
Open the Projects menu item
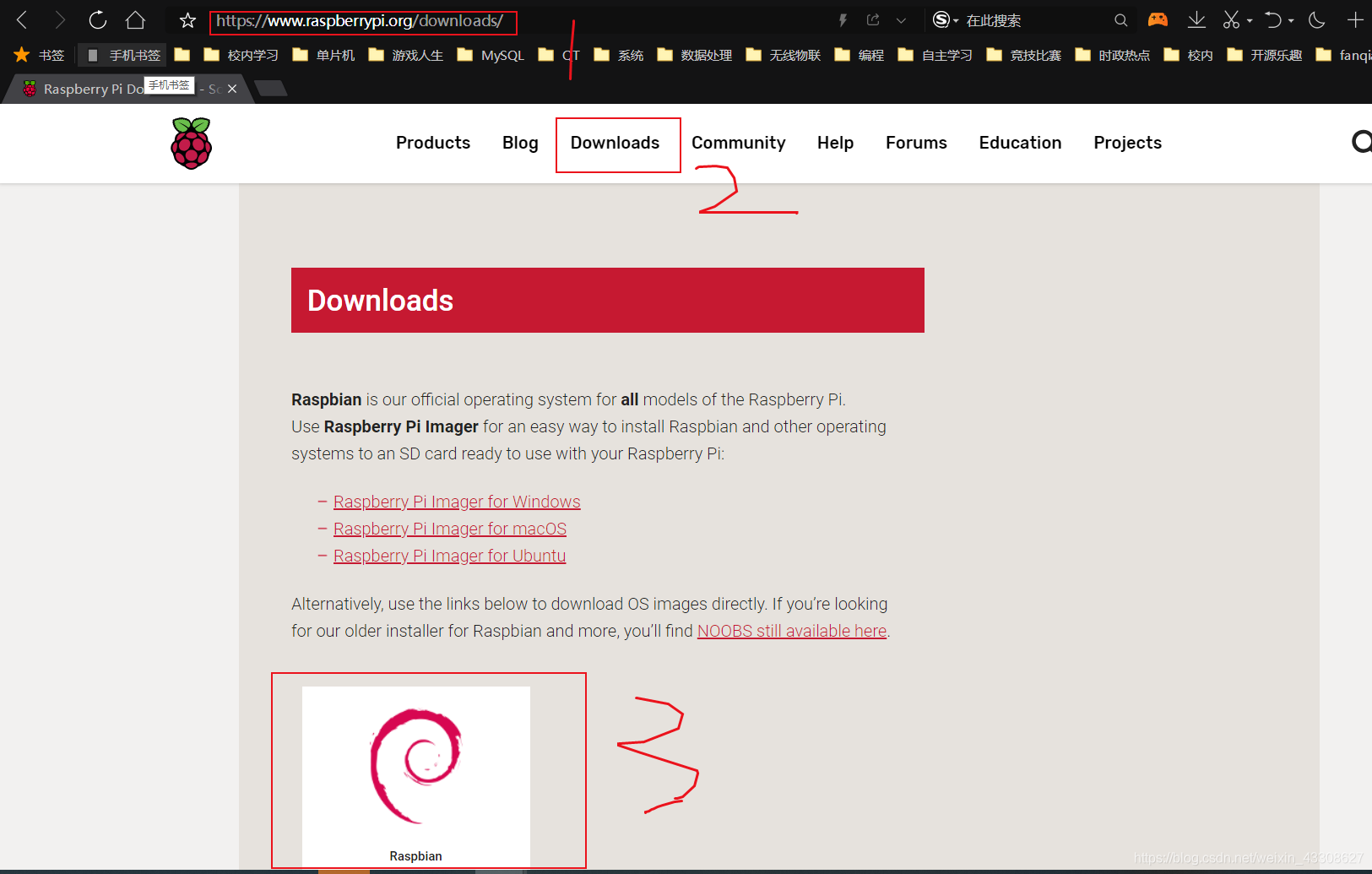(1128, 143)
